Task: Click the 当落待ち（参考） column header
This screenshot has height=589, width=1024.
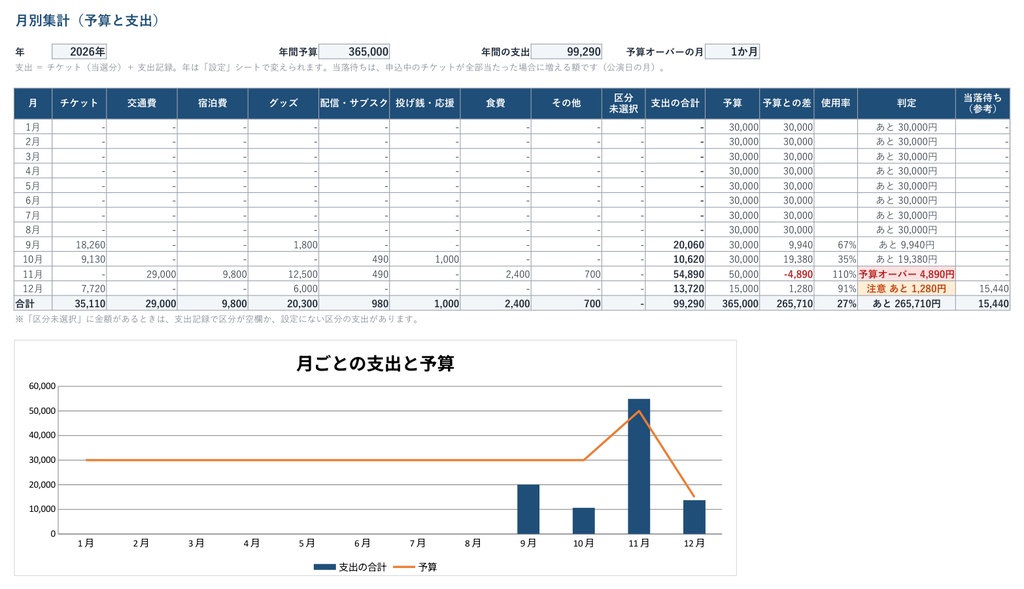Action: tap(982, 103)
